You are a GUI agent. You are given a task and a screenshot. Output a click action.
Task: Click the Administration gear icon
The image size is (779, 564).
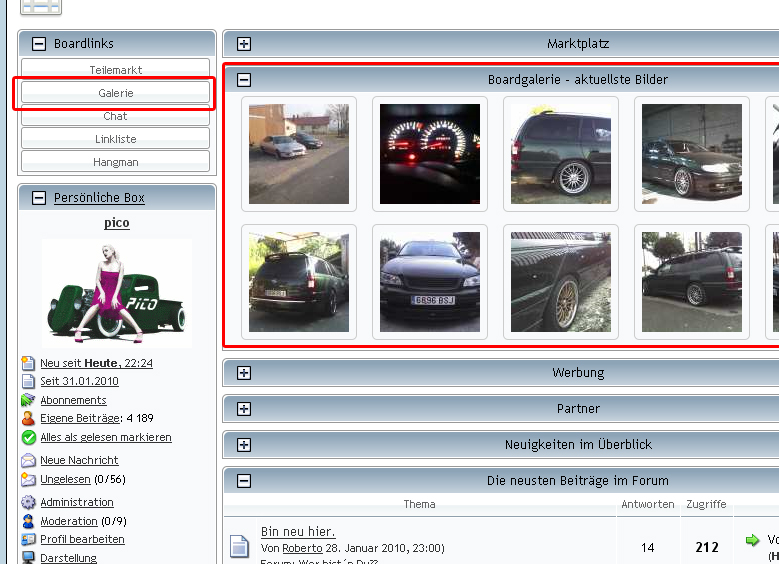28,502
